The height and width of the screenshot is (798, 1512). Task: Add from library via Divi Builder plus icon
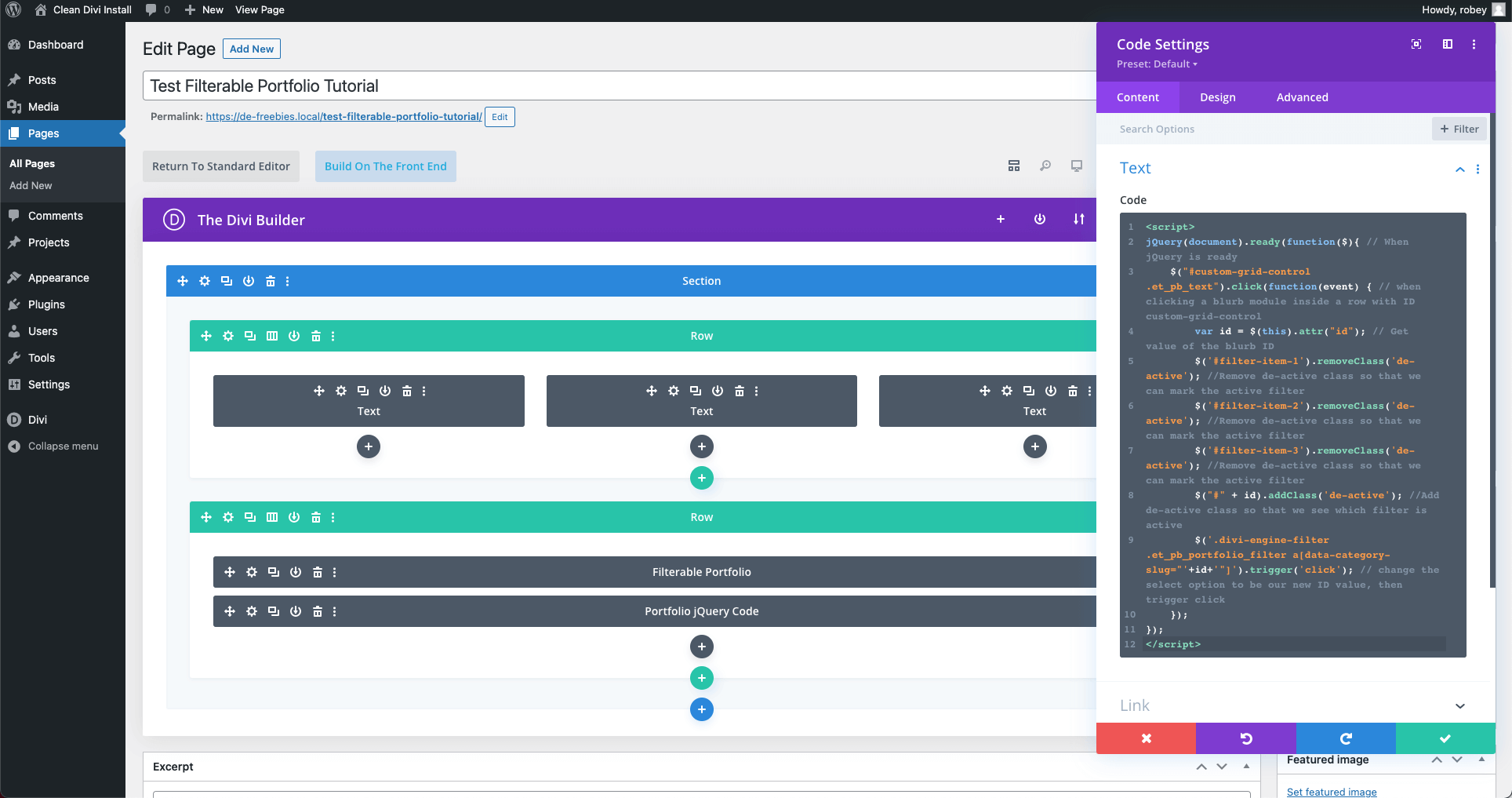coord(1001,220)
